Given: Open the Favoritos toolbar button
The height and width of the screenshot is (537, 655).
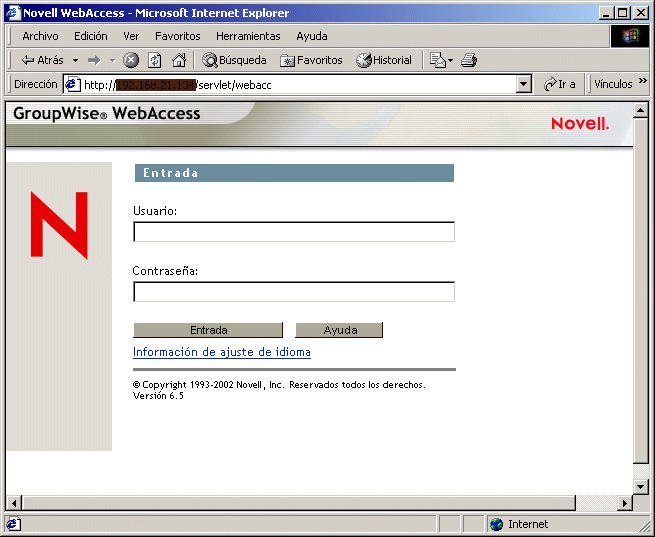Looking at the screenshot, I should (x=311, y=60).
